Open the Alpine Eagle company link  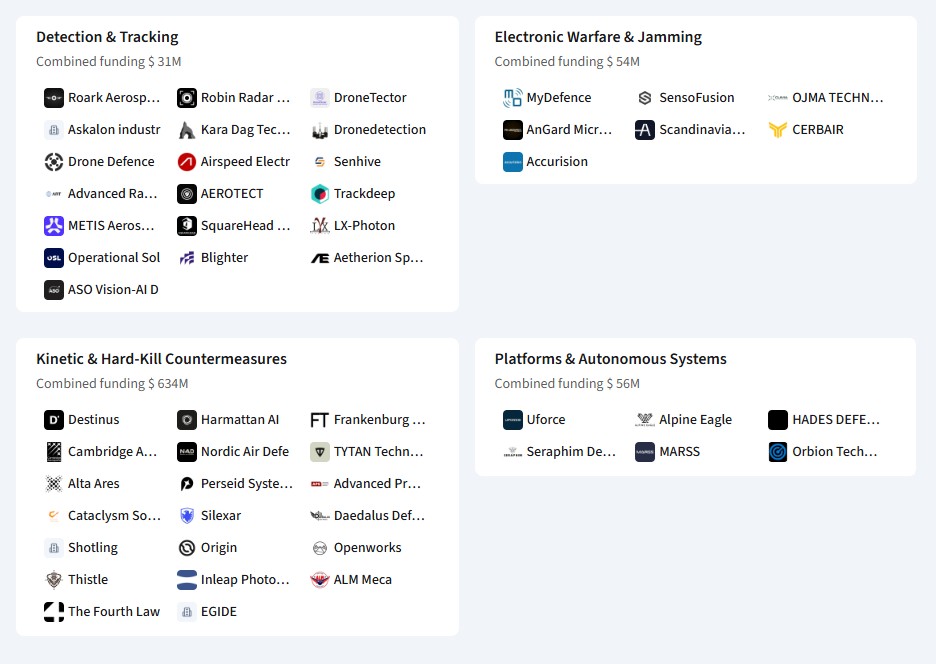[x=695, y=420]
